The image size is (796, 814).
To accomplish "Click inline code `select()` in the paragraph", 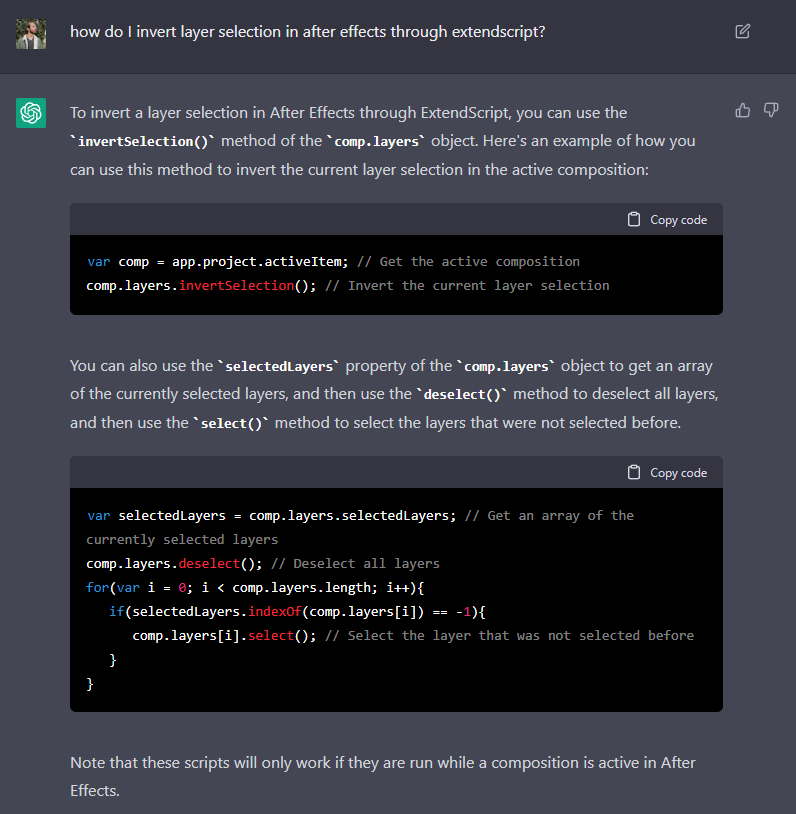I will tap(231, 424).
